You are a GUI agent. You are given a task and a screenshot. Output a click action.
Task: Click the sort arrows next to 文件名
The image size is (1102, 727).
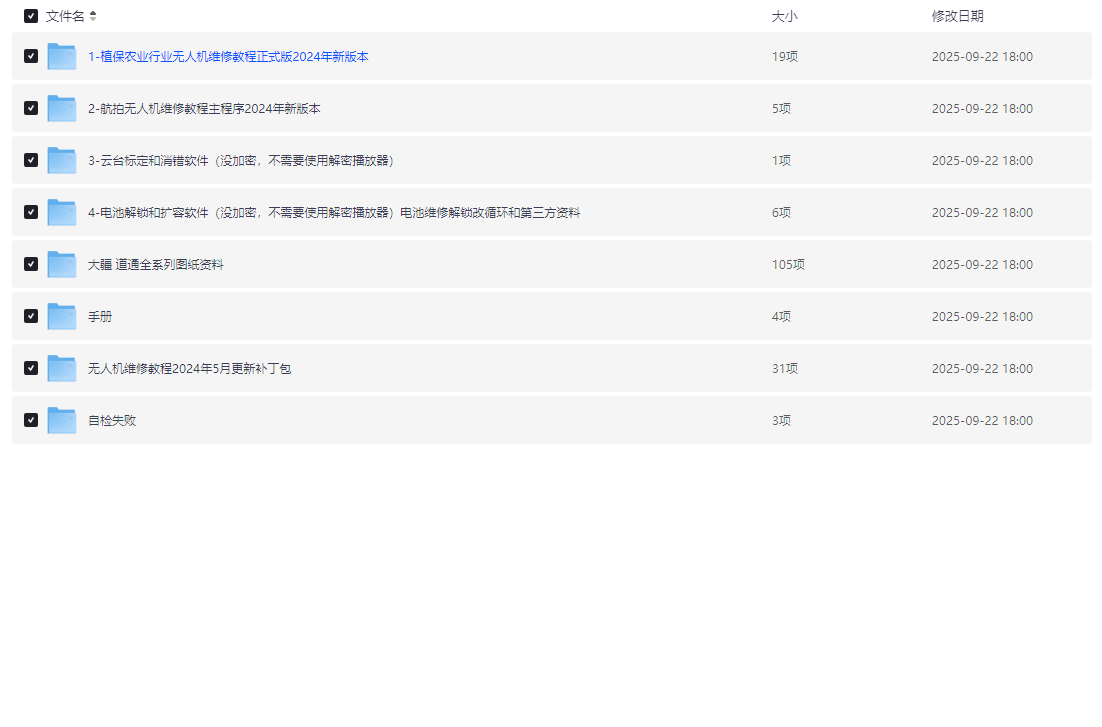pyautogui.click(x=93, y=16)
